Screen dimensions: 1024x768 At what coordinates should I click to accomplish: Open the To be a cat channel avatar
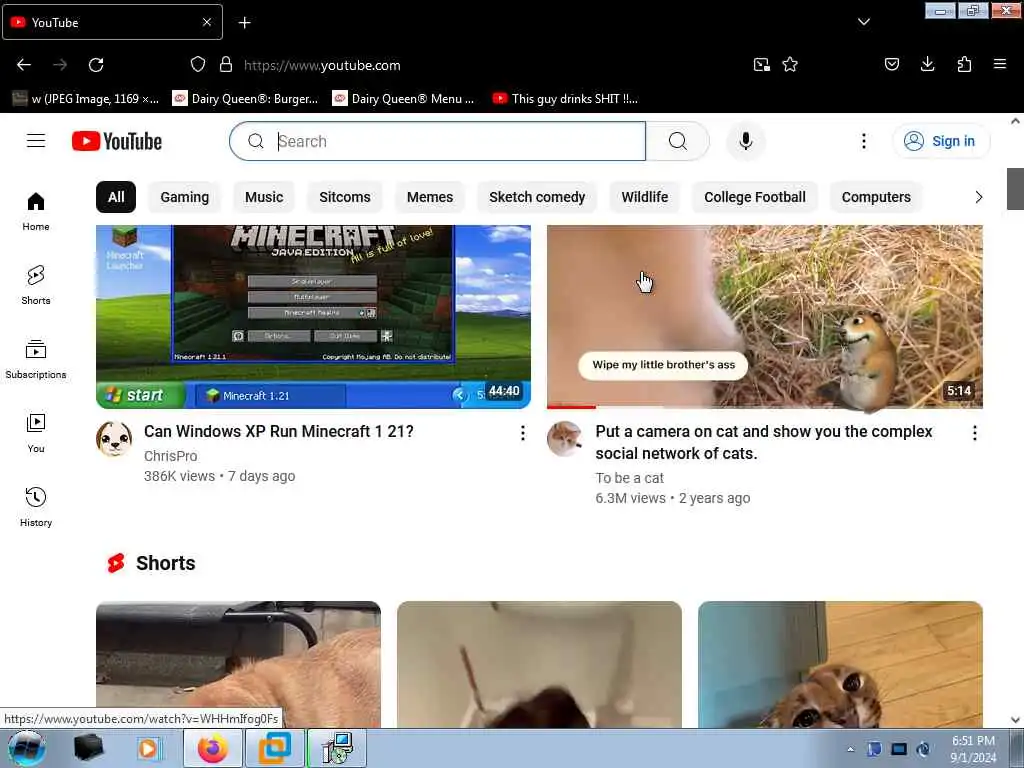565,439
